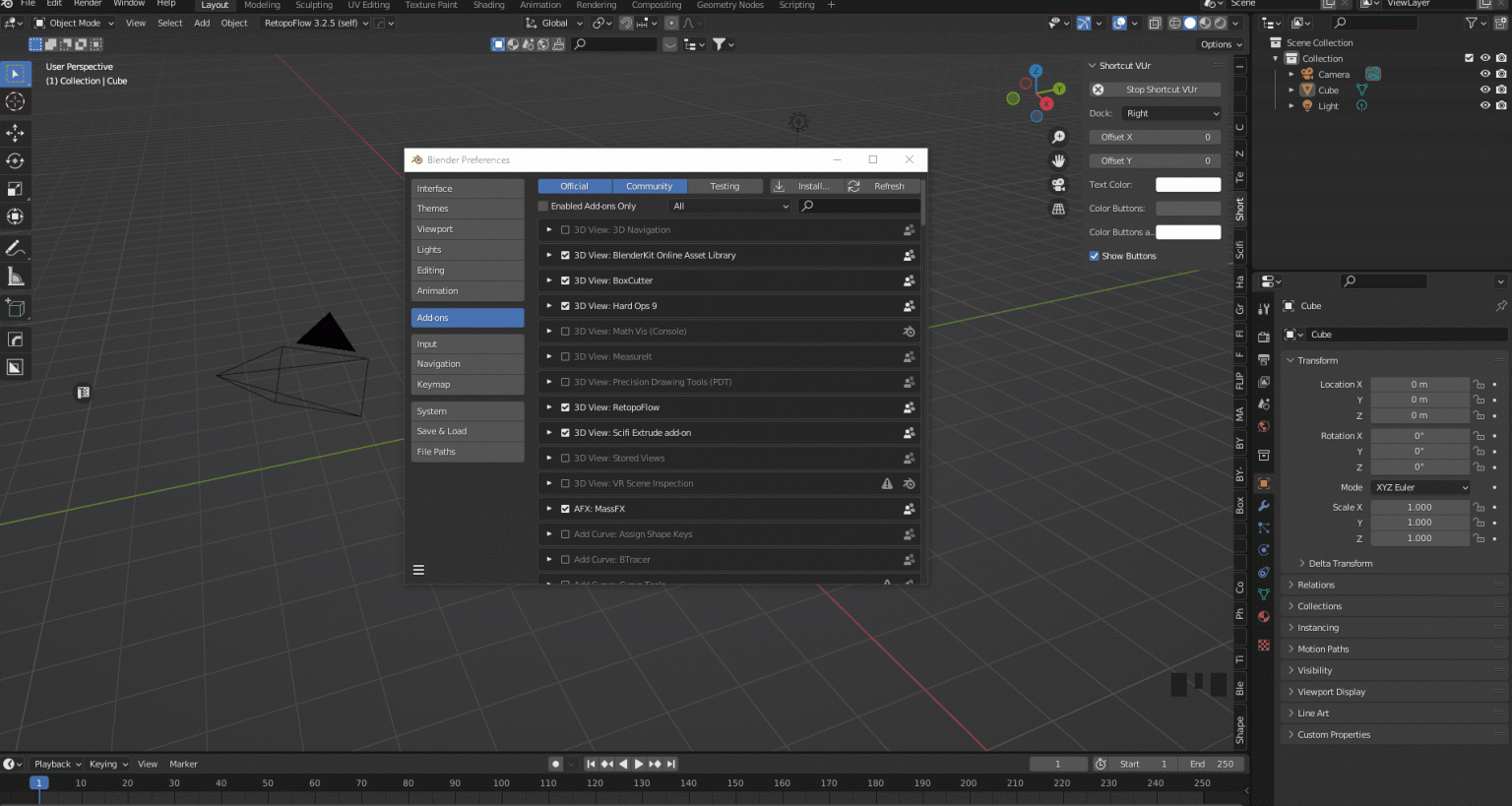Open the Modifier Properties wrench tab
Image resolution: width=1512 pixels, height=806 pixels.
pos(1263,505)
